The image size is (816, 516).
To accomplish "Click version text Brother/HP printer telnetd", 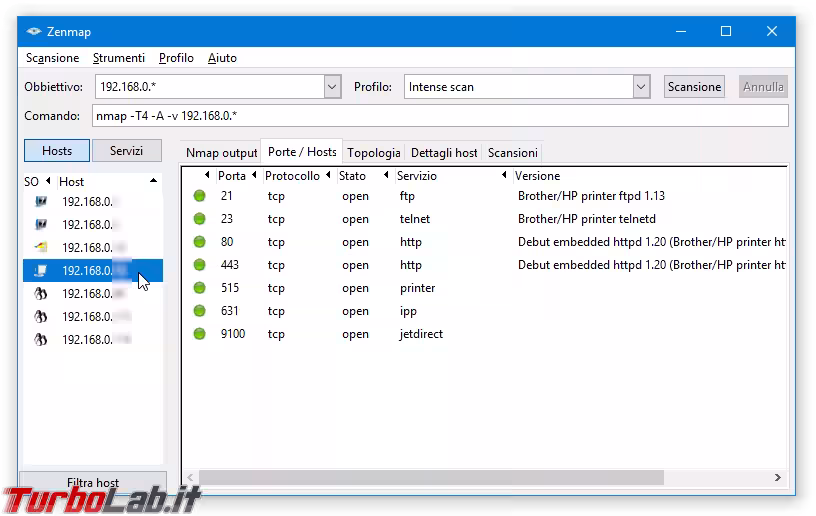I will 586,219.
